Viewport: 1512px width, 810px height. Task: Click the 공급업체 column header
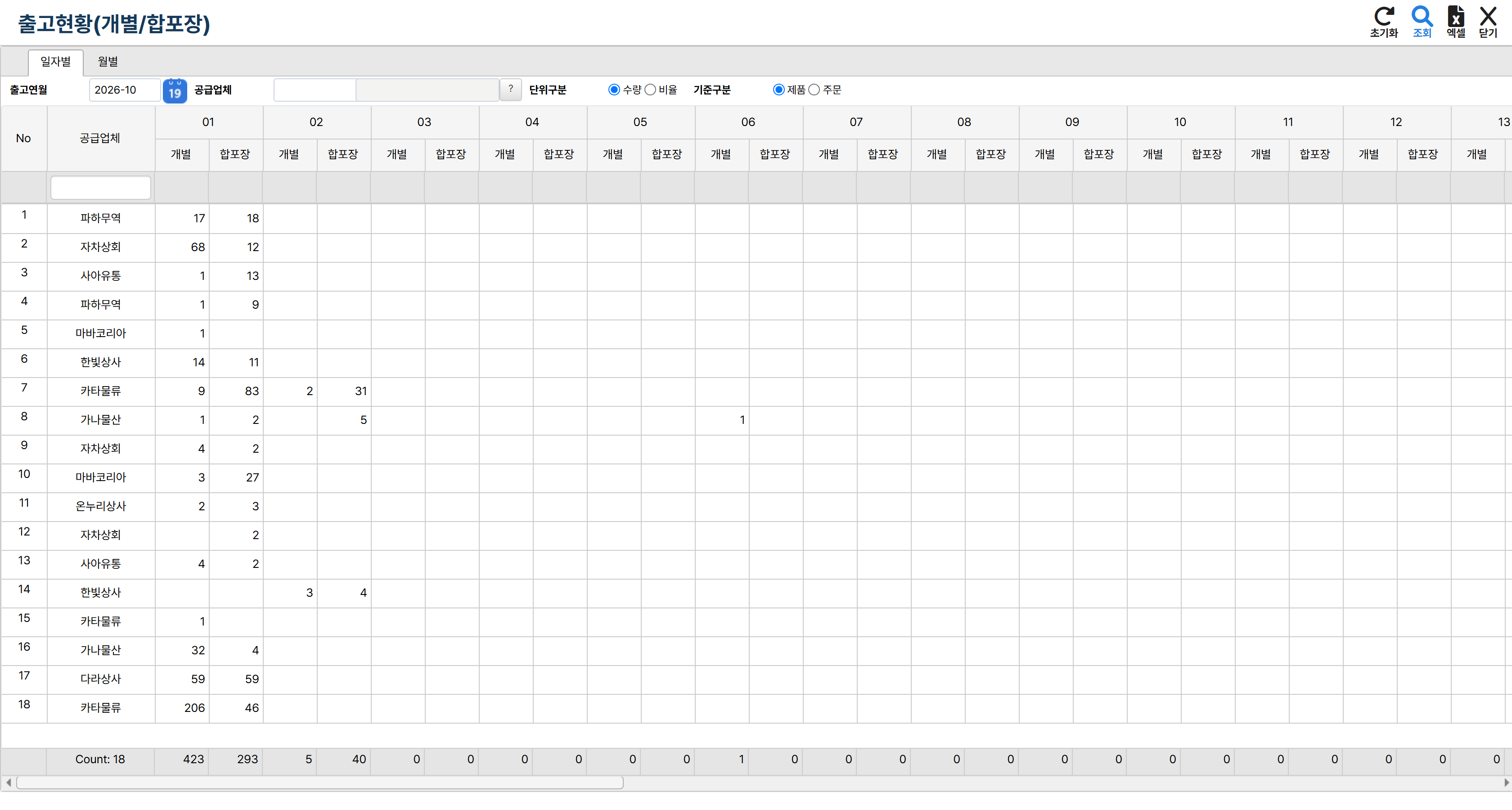pyautogui.click(x=100, y=139)
